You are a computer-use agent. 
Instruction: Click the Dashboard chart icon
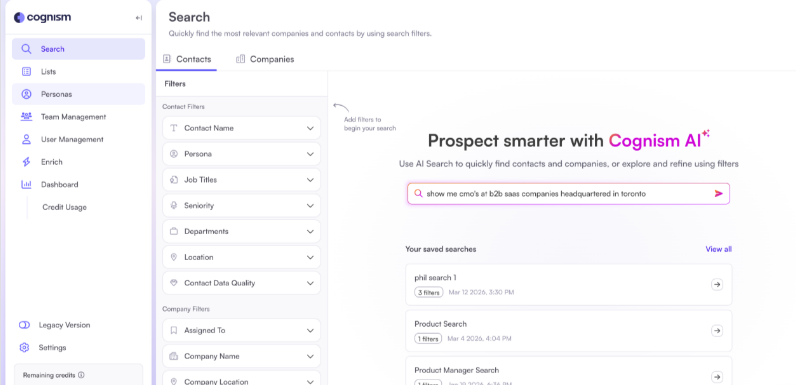[26, 184]
